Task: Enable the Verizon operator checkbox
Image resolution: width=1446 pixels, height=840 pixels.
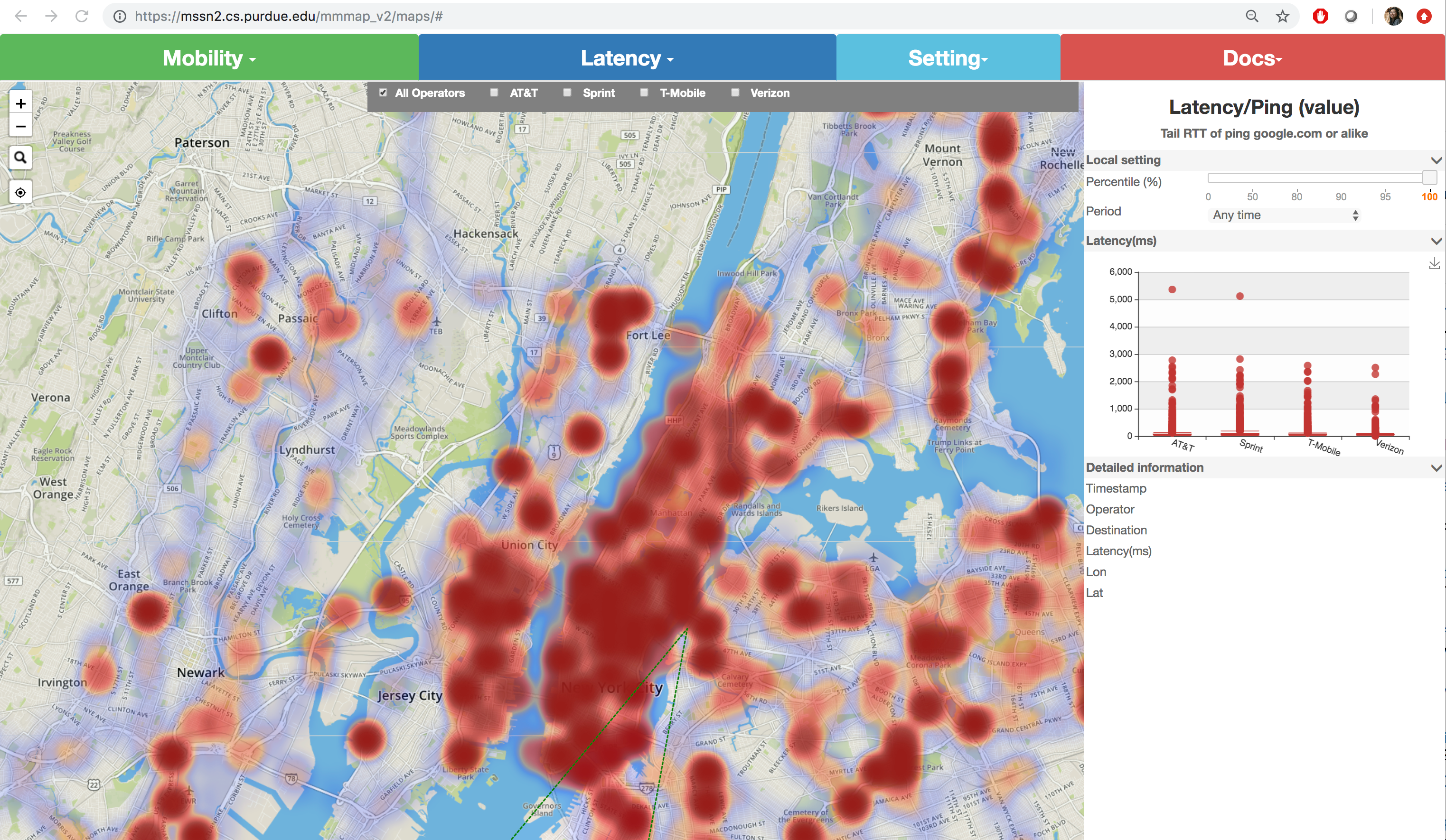Action: click(x=735, y=93)
